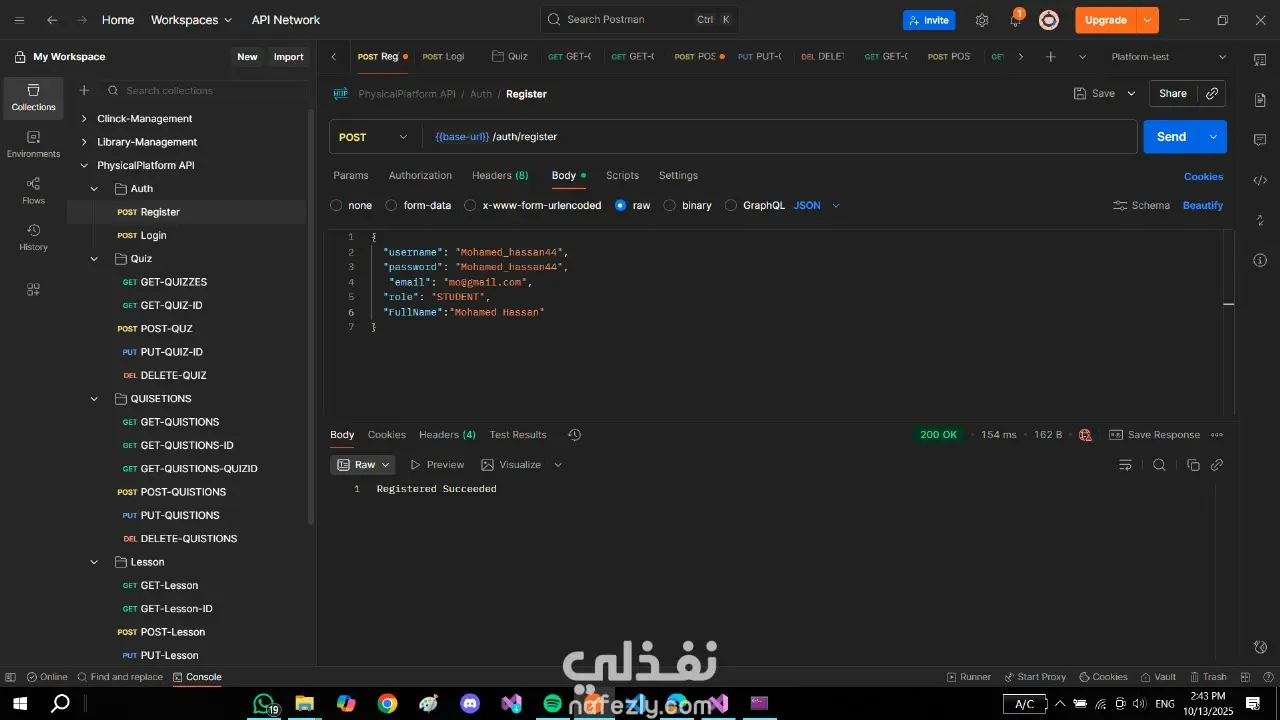This screenshot has width=1280, height=720.
Task: Open the Platform-test environment dropdown
Action: [1169, 57]
